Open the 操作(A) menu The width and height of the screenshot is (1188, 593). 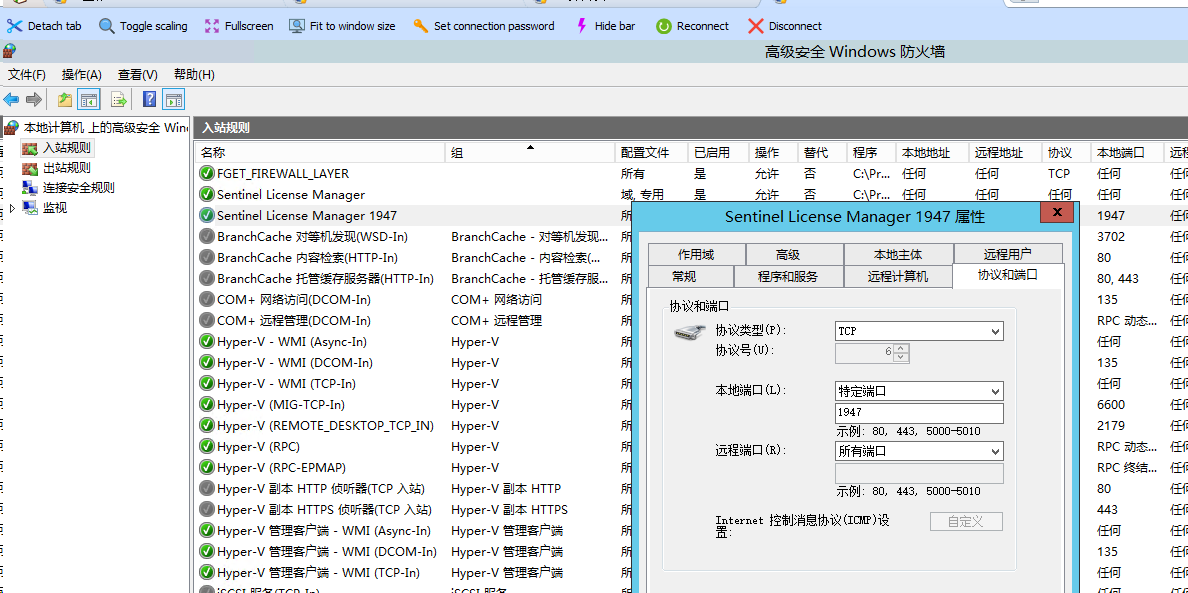[81, 74]
